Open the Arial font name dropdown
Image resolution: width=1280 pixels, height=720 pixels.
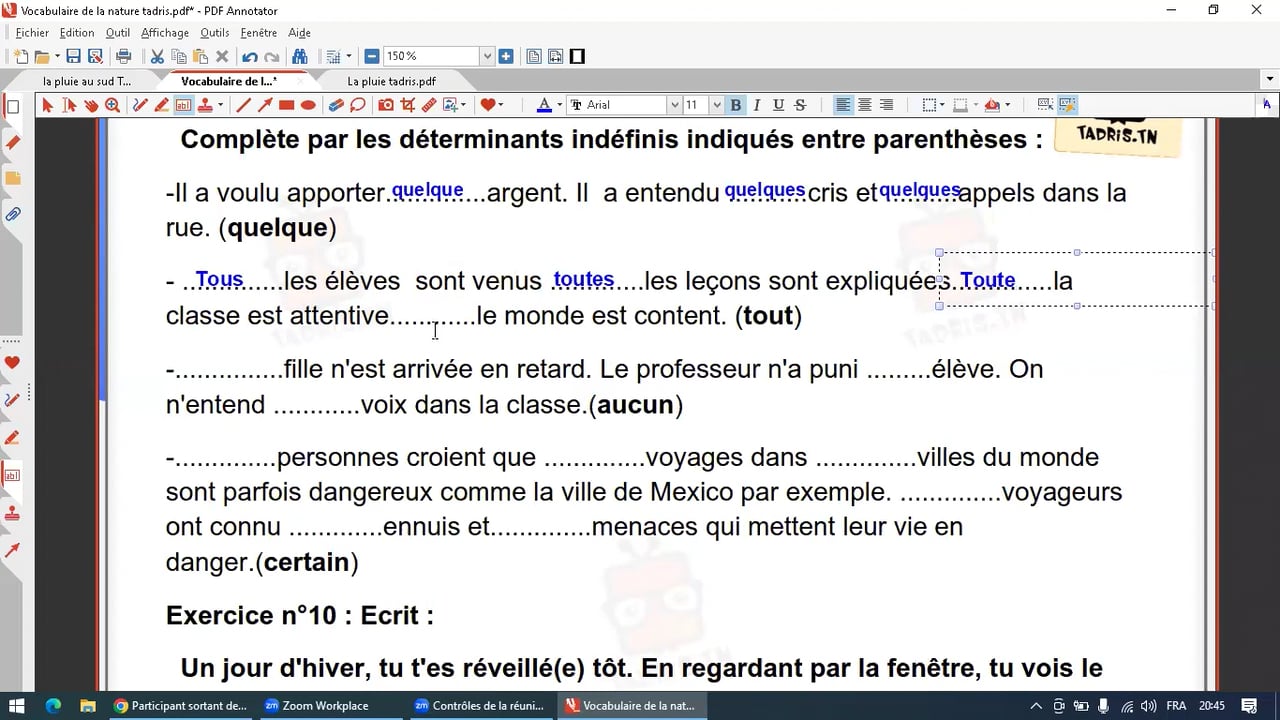(674, 105)
